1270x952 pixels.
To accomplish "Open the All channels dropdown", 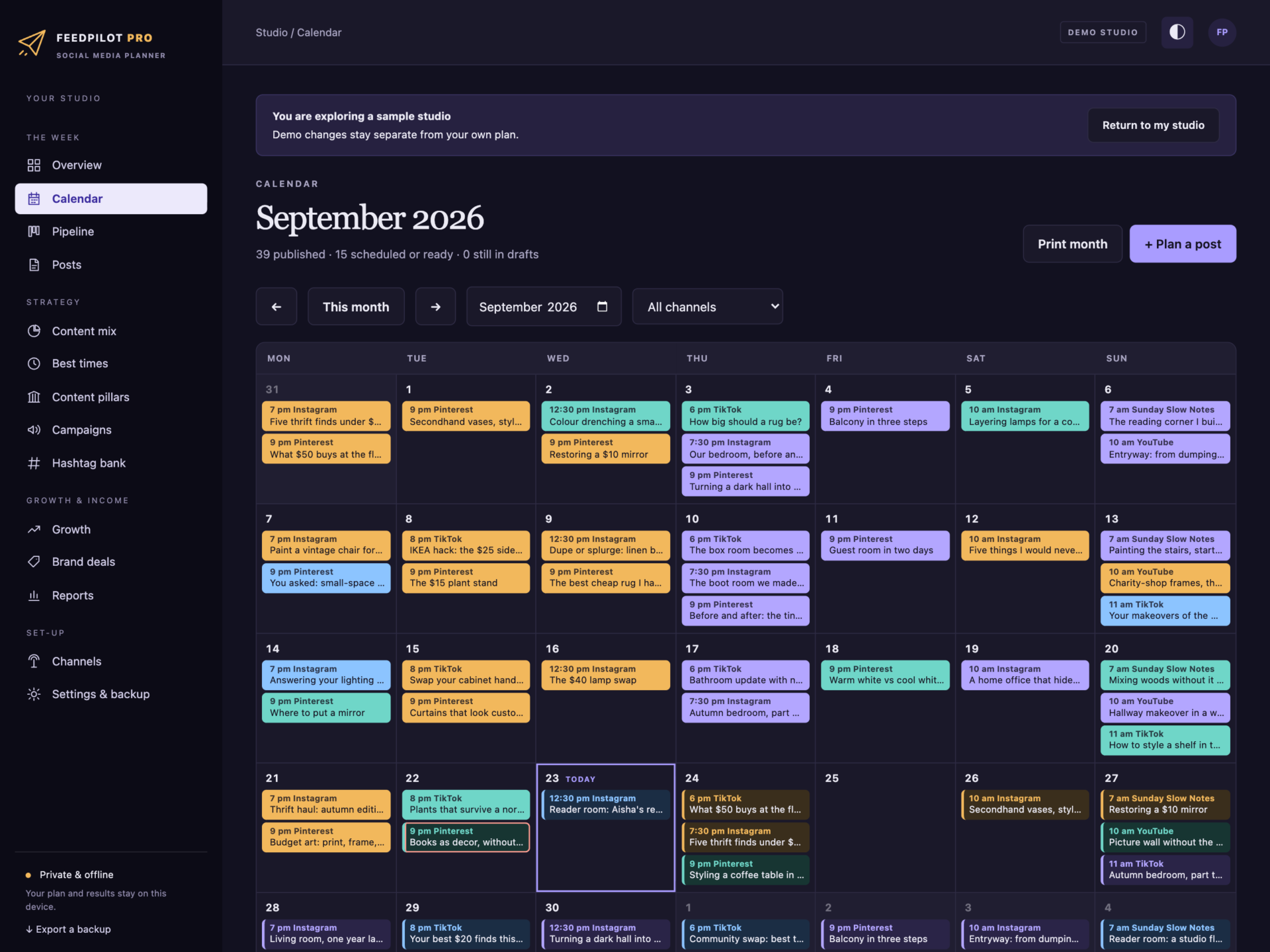I will coord(707,307).
